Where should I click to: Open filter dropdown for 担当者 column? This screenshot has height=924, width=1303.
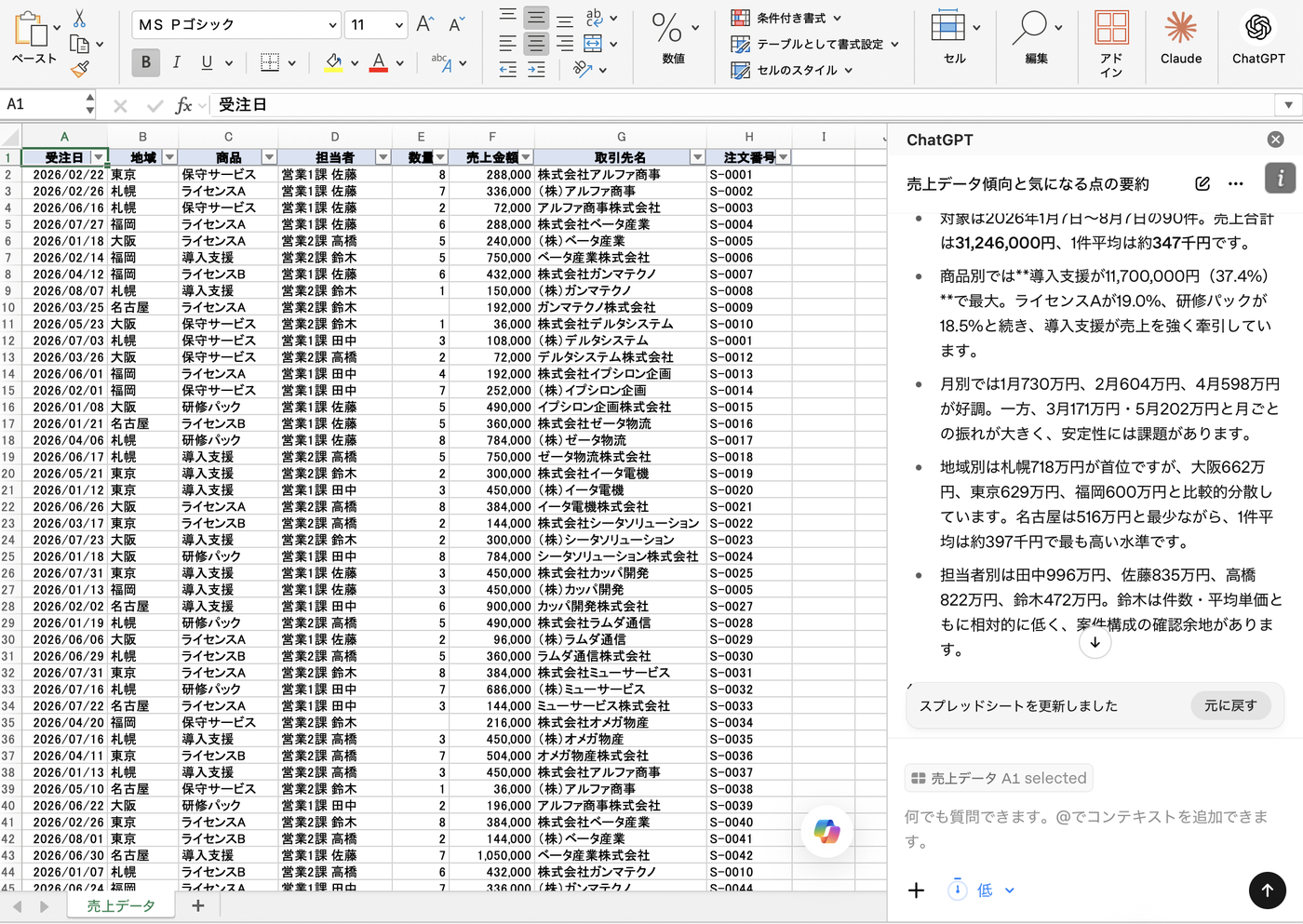[x=383, y=157]
